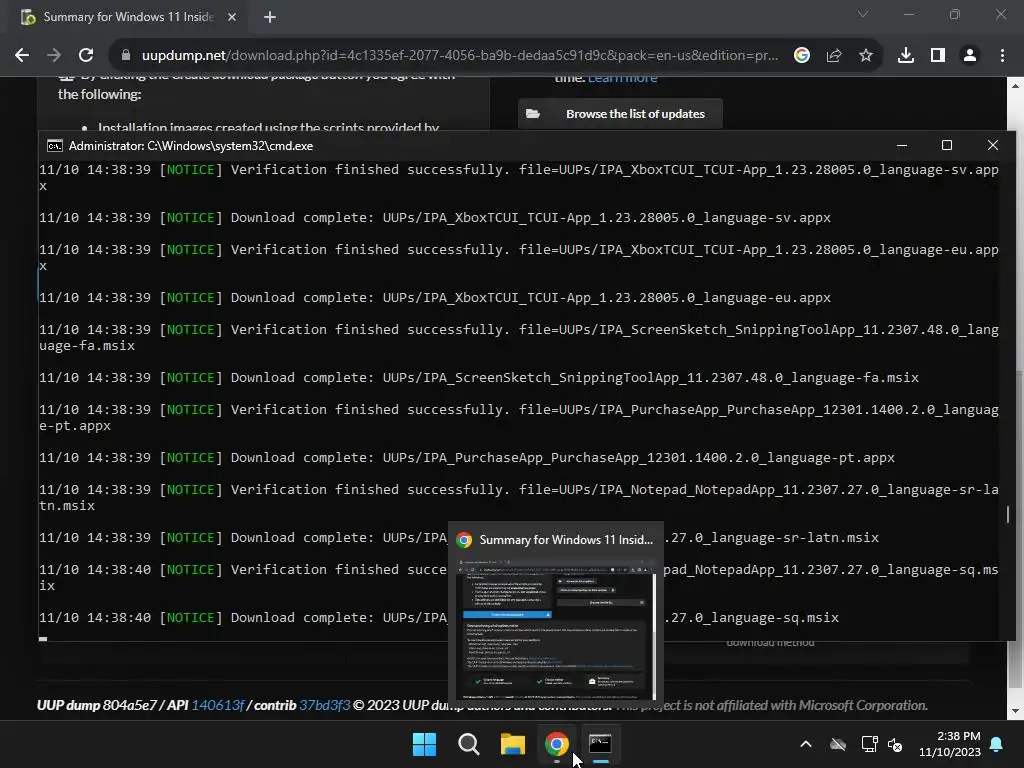Close the Administrator cmd.exe window

(x=993, y=145)
